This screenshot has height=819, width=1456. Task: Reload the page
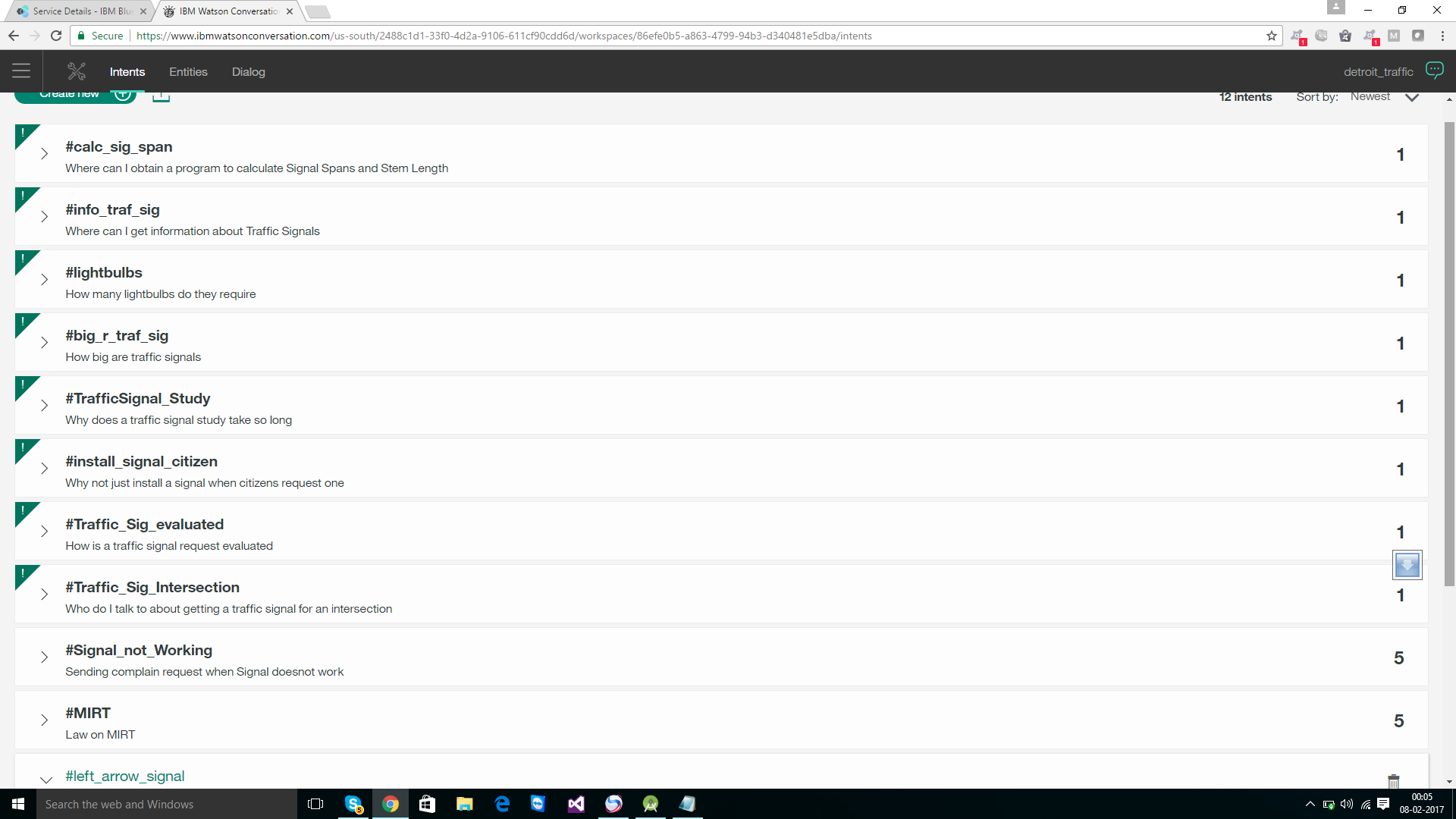pos(56,36)
